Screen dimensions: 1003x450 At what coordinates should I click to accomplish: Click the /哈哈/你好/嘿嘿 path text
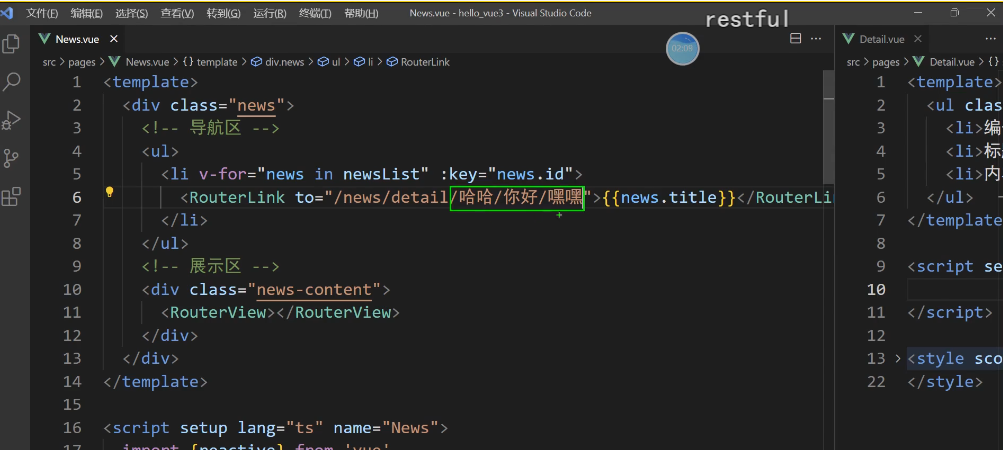517,197
